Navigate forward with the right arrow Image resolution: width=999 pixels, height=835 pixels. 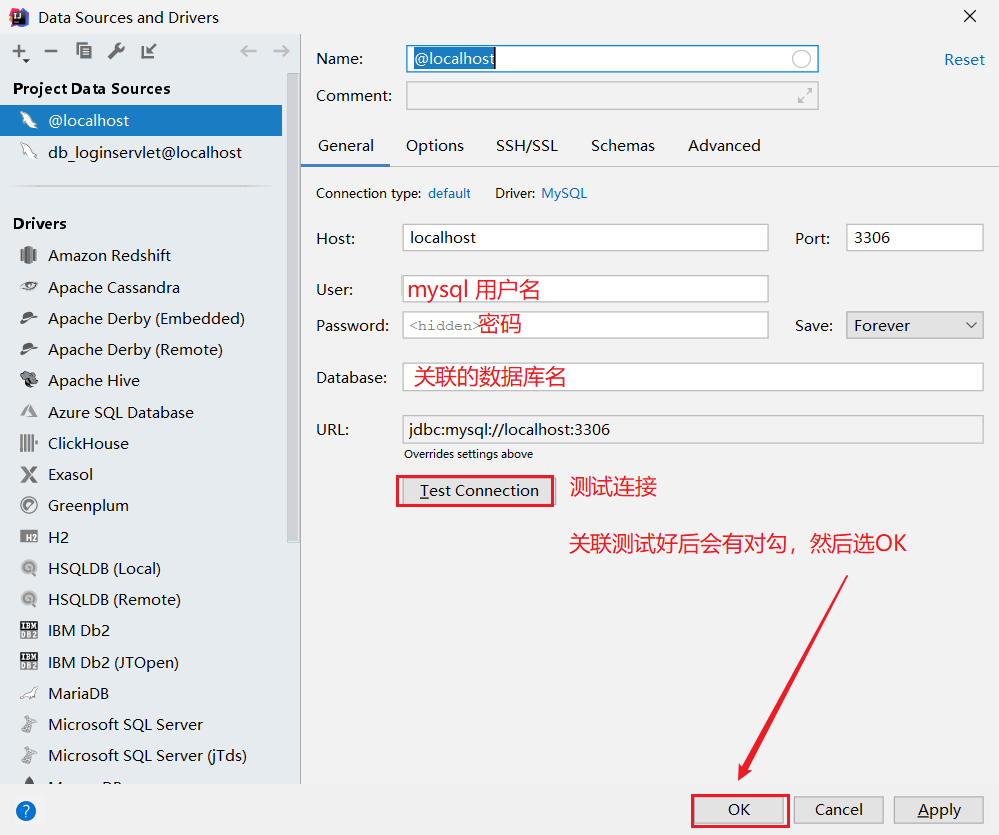pyautogui.click(x=281, y=51)
